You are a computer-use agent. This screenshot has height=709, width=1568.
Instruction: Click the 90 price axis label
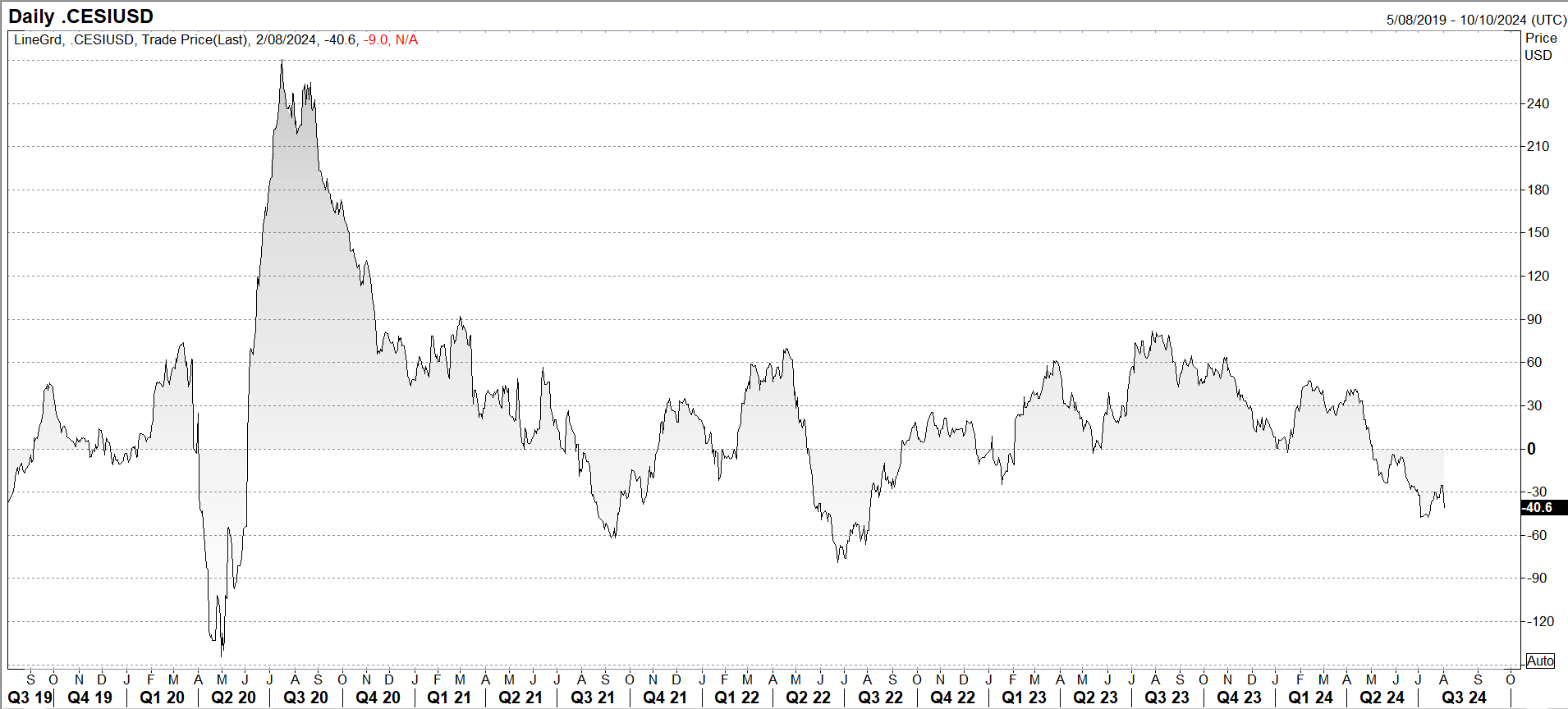[x=1534, y=319]
